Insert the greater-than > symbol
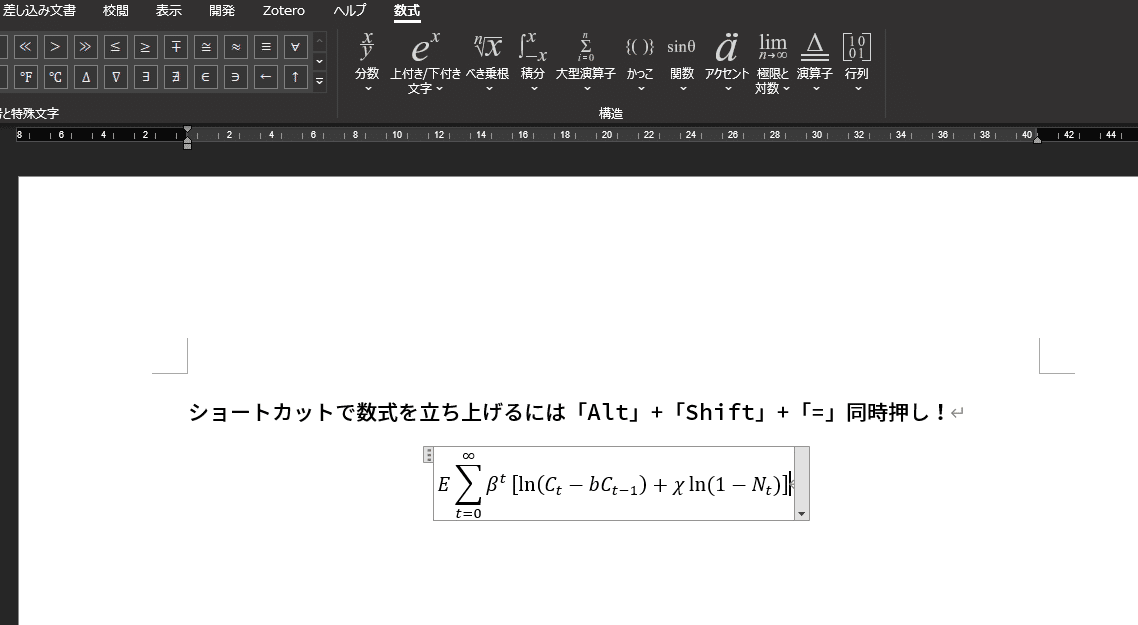Screen dimensions: 1138x625 (x=56, y=47)
